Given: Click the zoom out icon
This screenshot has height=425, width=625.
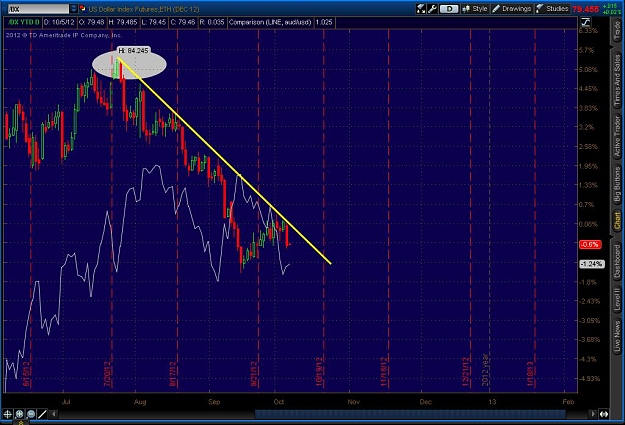Looking at the screenshot, I should tap(31, 414).
